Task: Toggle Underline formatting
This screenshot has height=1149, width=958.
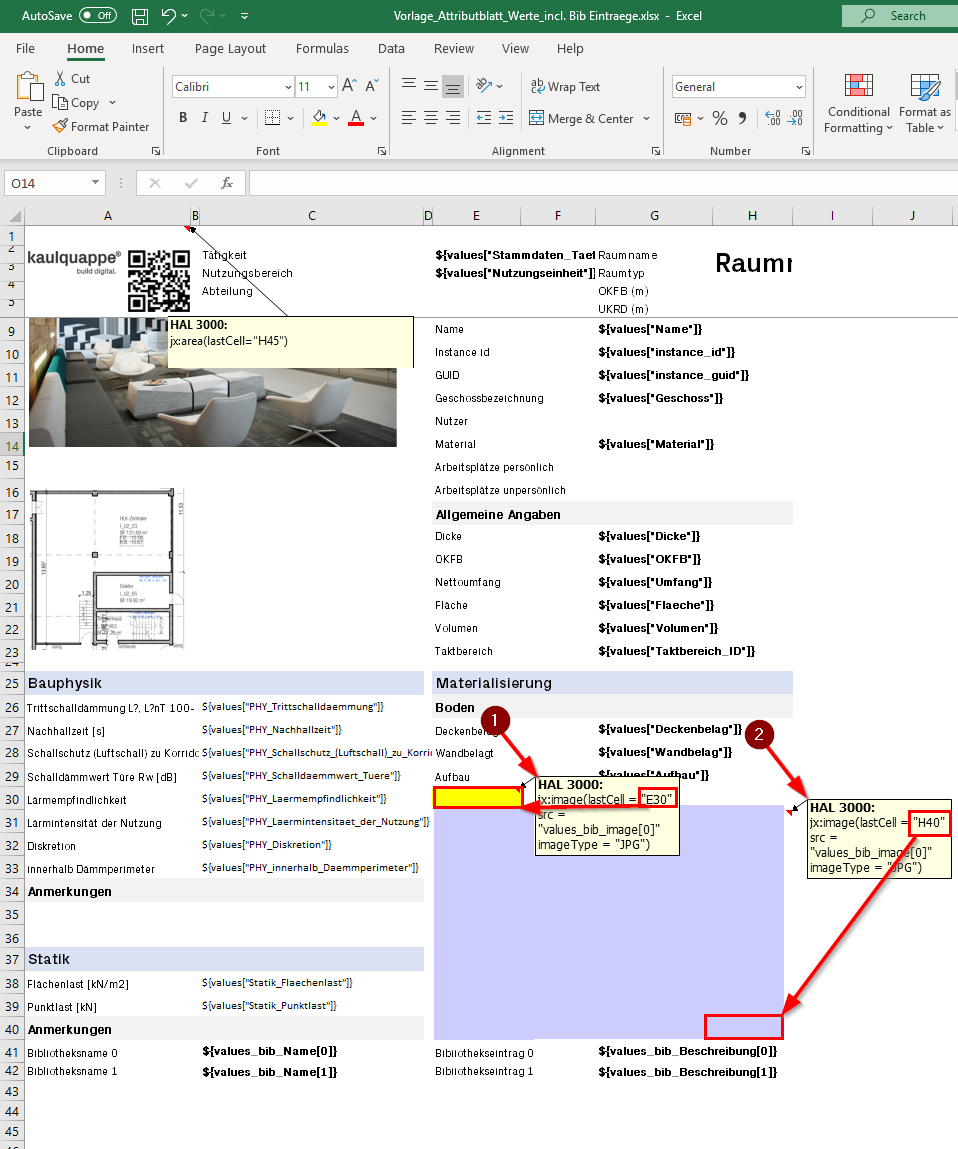Action: [x=226, y=117]
